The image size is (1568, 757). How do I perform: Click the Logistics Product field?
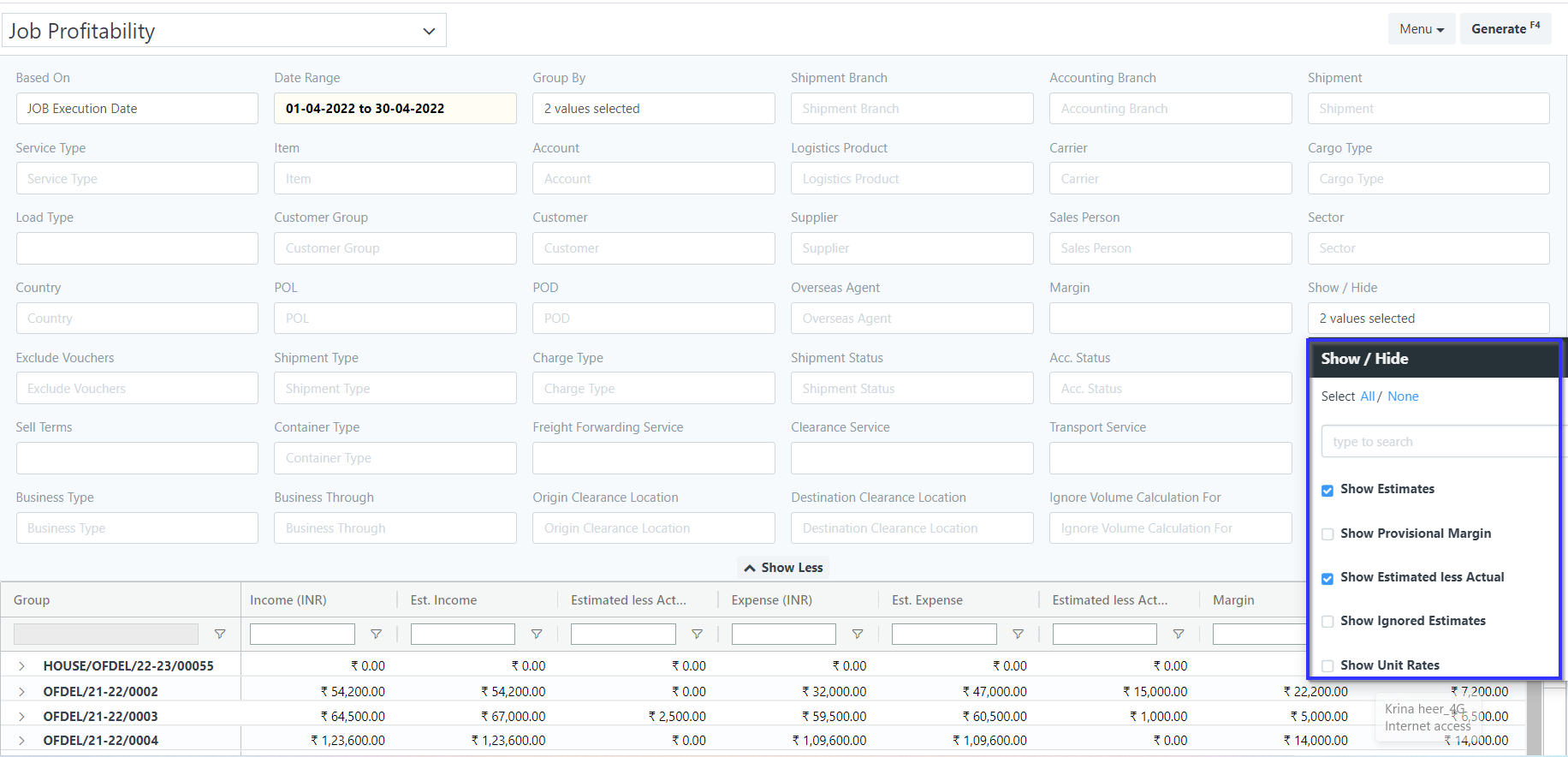point(912,179)
